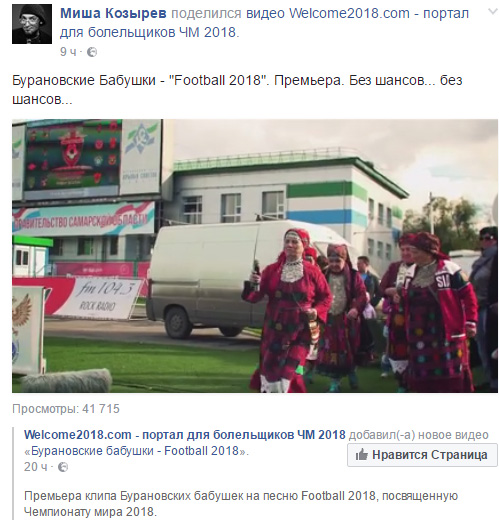Click the globe privacy icon next to 9 ч
This screenshot has height=528, width=499.
point(92,52)
